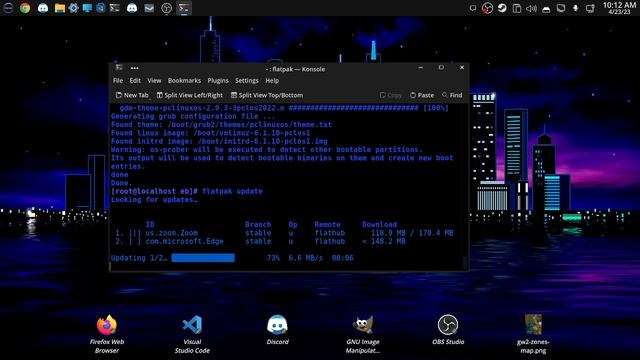Viewport: 640px width, 360px height.
Task: Open the notifications tray icon
Action: pyautogui.click(x=473, y=8)
